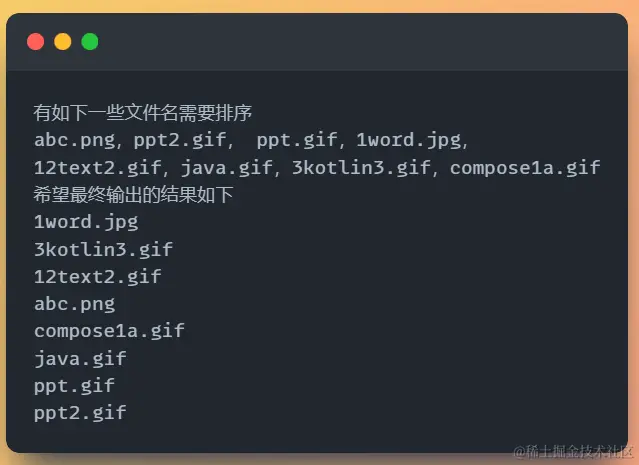Click abc.png in the unsorted input line
Image resolution: width=639 pixels, height=465 pixels.
pos(75,140)
